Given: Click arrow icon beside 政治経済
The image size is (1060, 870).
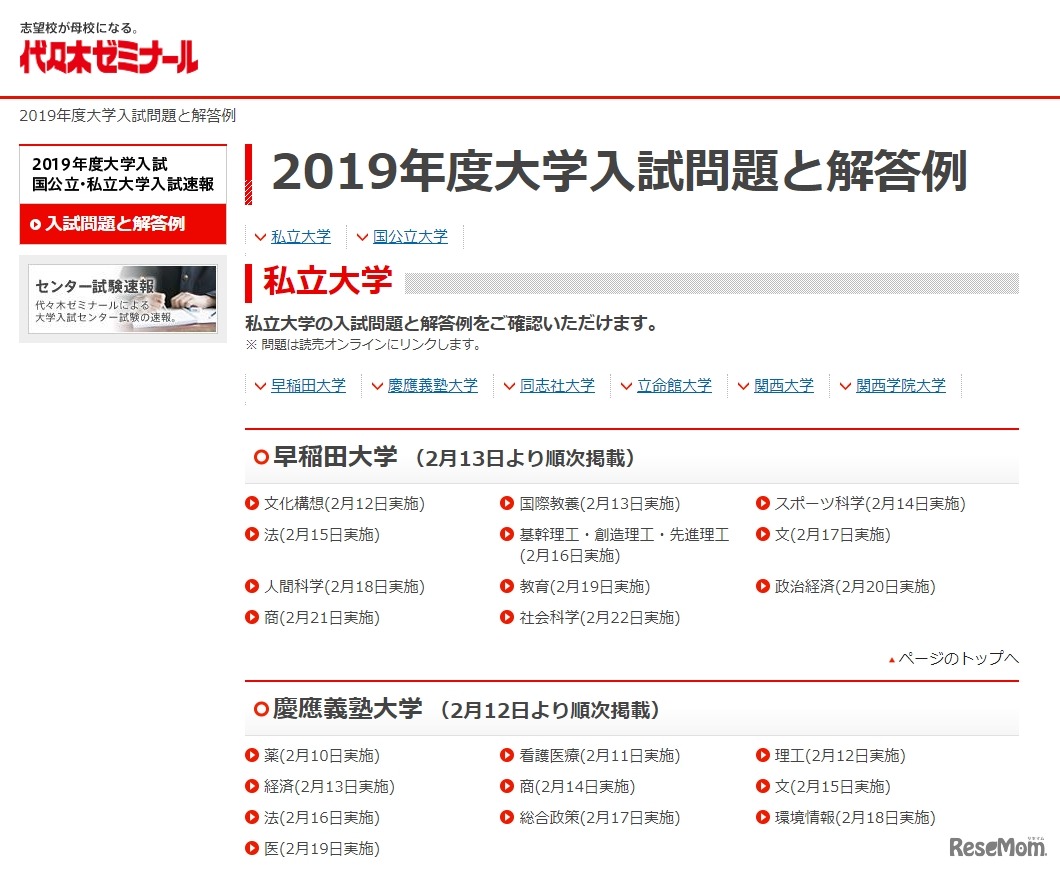Looking at the screenshot, I should point(763,587).
